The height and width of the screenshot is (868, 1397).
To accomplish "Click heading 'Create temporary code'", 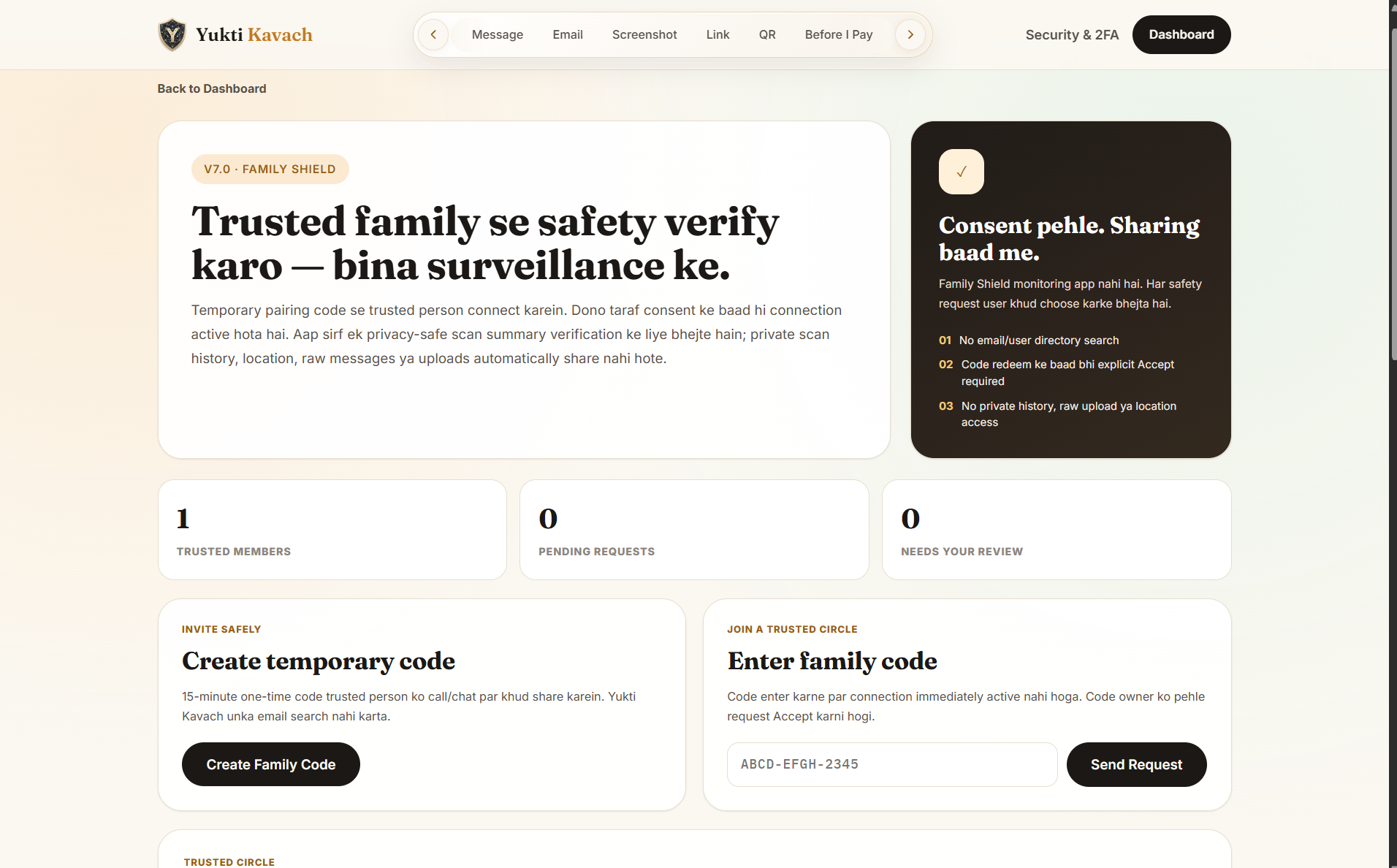I will click(x=319, y=660).
